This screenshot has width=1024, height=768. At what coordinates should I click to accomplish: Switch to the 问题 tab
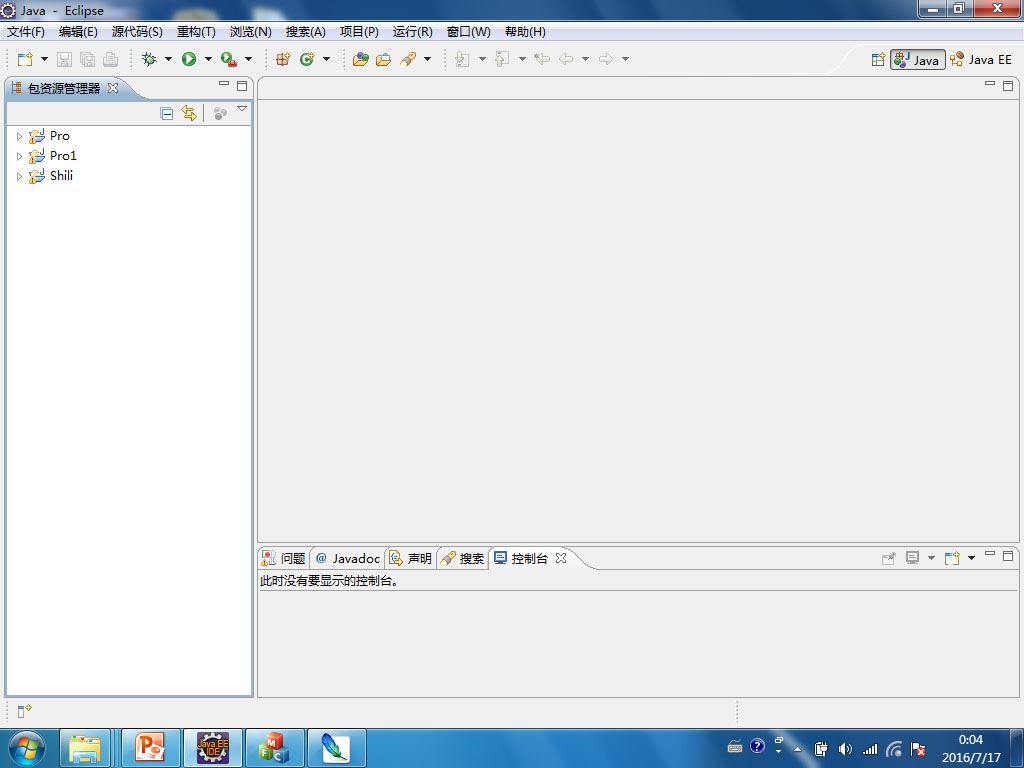click(x=284, y=558)
